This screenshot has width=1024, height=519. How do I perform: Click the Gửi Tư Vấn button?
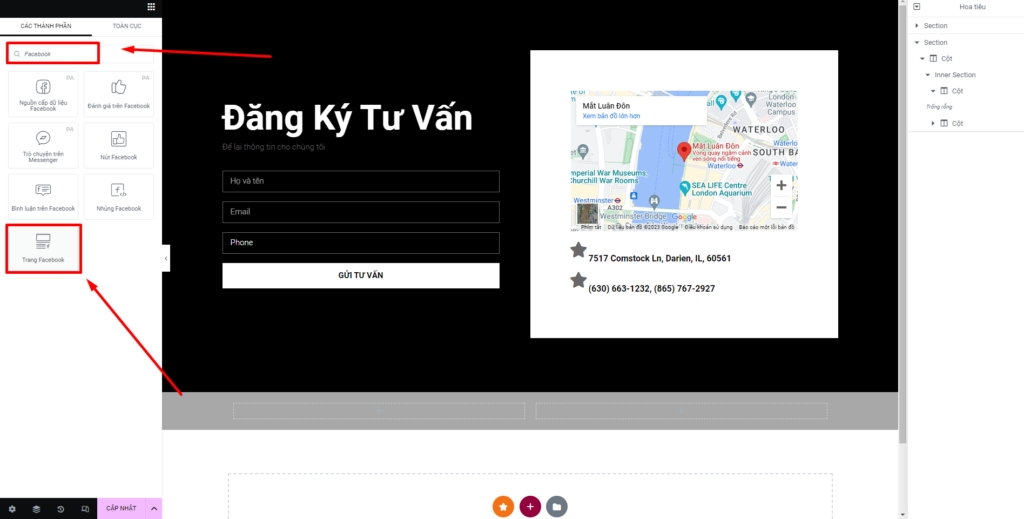(x=360, y=275)
